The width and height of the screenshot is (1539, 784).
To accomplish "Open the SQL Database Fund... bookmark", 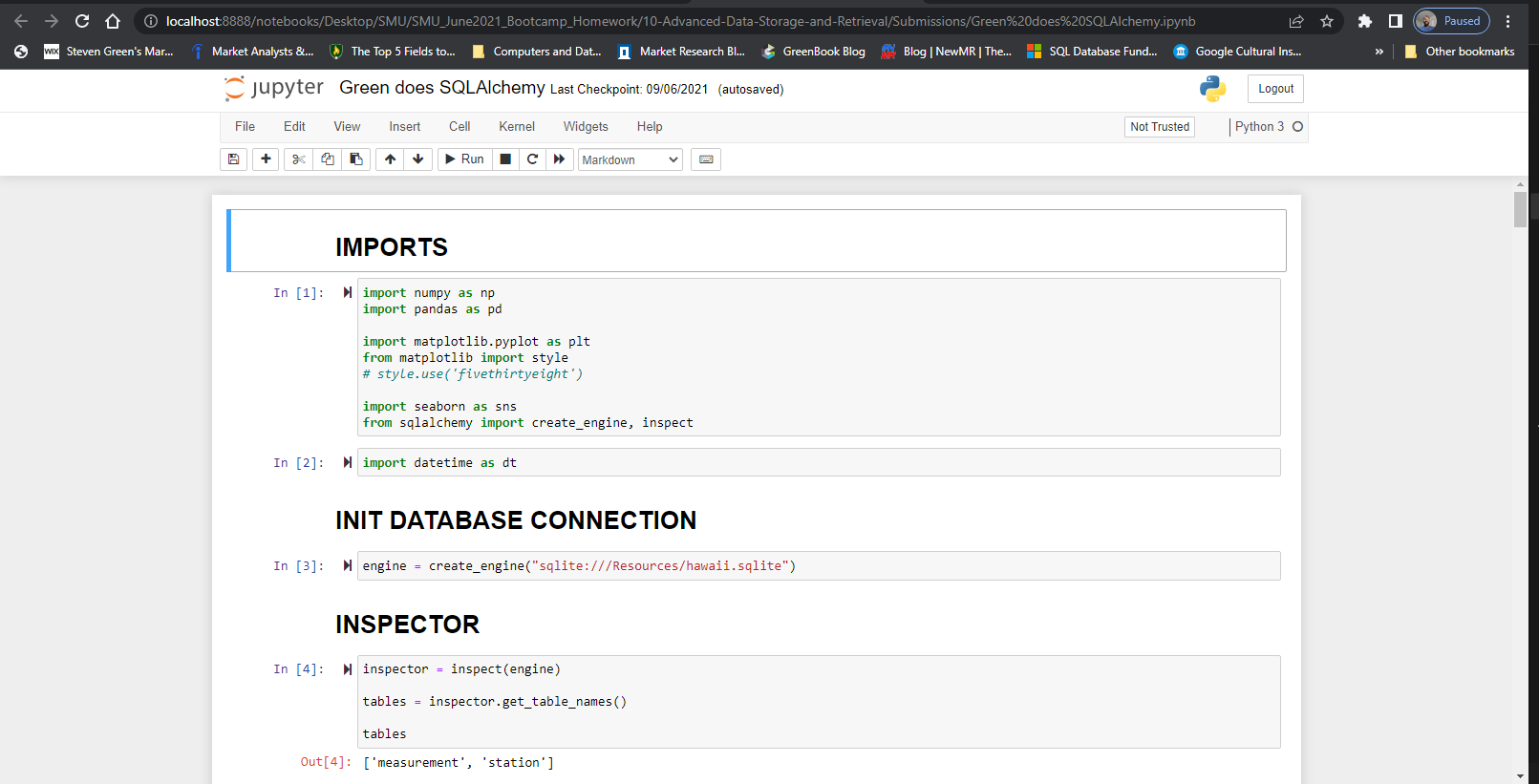I will click(1092, 52).
